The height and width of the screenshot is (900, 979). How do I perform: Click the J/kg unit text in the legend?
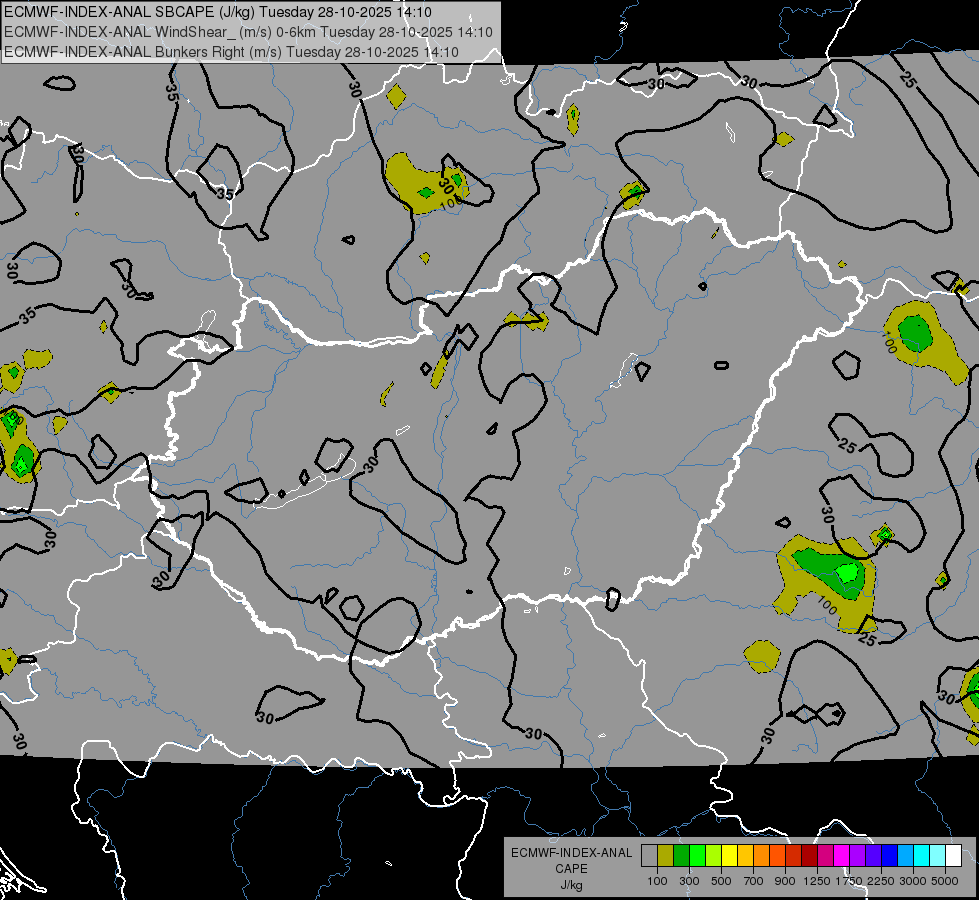[x=571, y=885]
